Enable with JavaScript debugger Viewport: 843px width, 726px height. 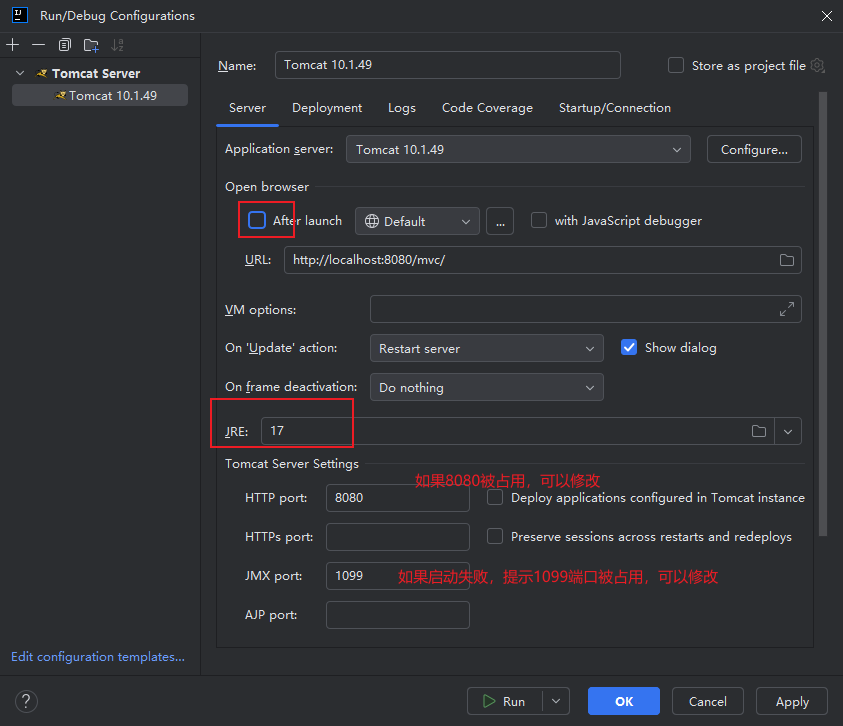(539, 220)
